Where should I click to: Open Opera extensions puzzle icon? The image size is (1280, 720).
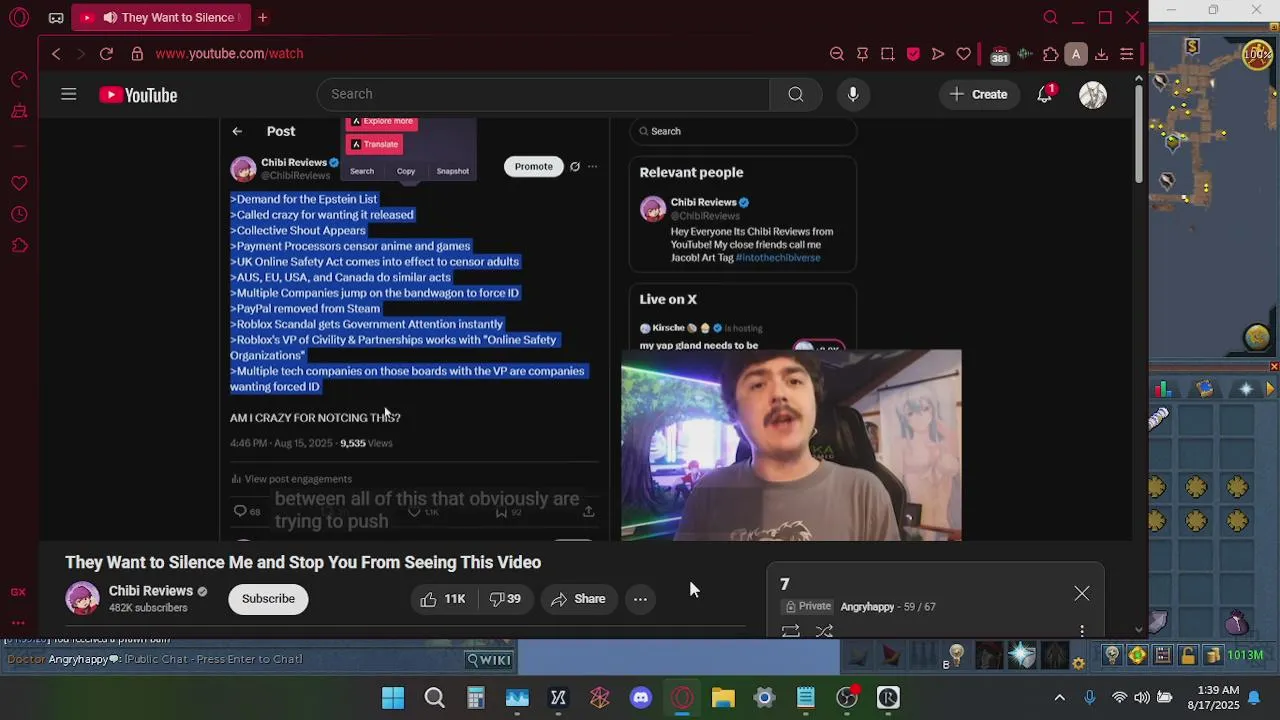coord(1050,54)
